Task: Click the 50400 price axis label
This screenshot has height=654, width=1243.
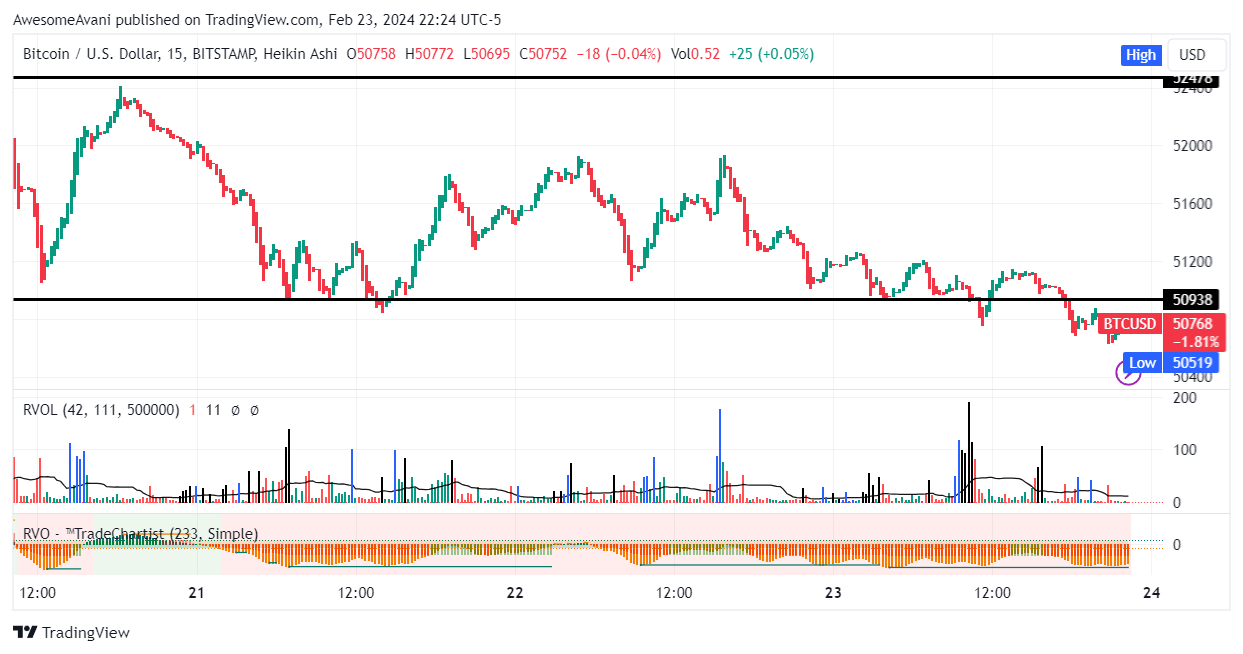Action: pyautogui.click(x=1192, y=378)
